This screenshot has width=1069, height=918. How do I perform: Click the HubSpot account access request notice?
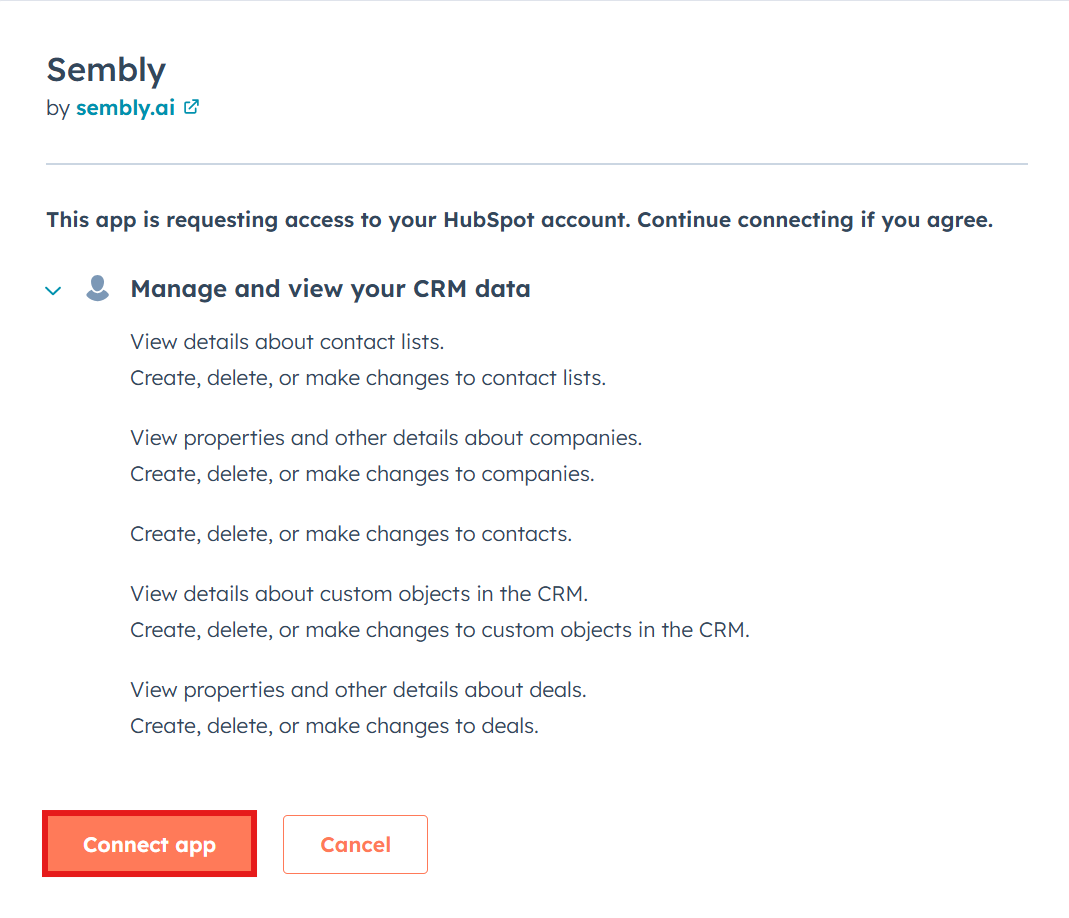(x=519, y=220)
